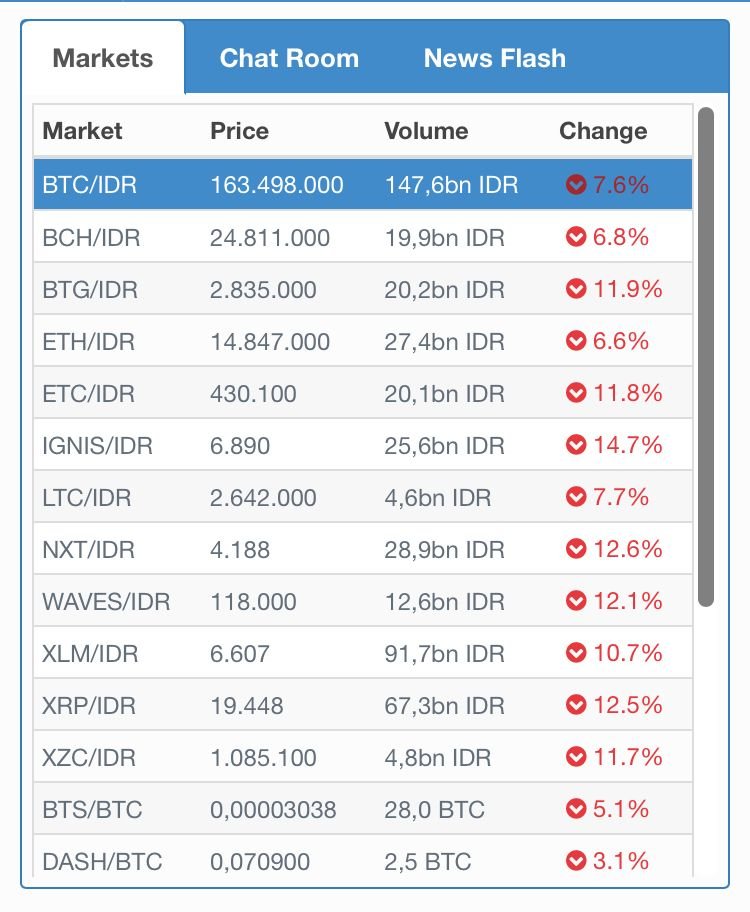Click the red down icon for LTC/IDR 7.7%
This screenshot has width=750, height=912.
575,497
